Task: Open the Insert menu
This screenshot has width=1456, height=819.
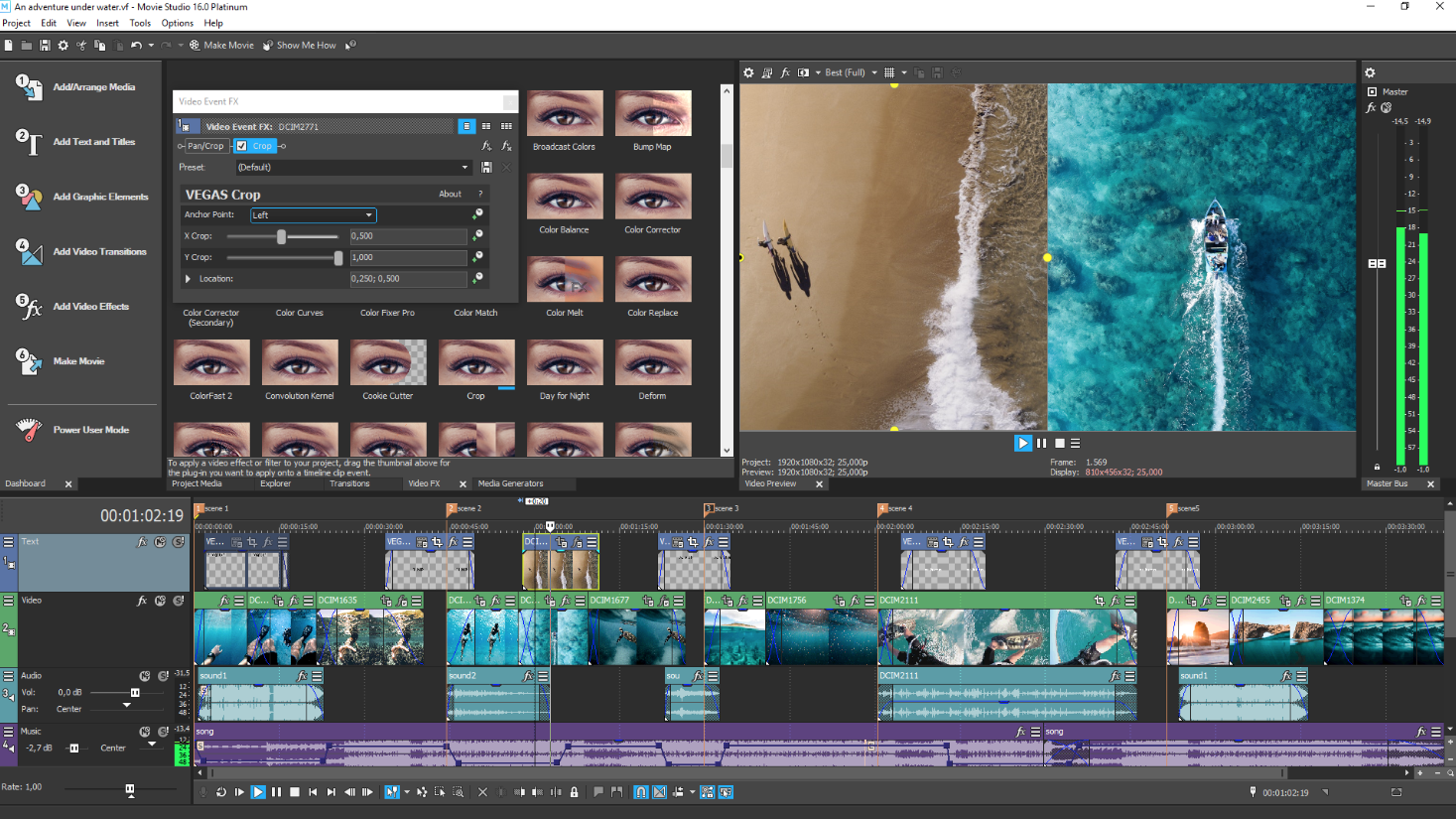Action: (x=107, y=23)
